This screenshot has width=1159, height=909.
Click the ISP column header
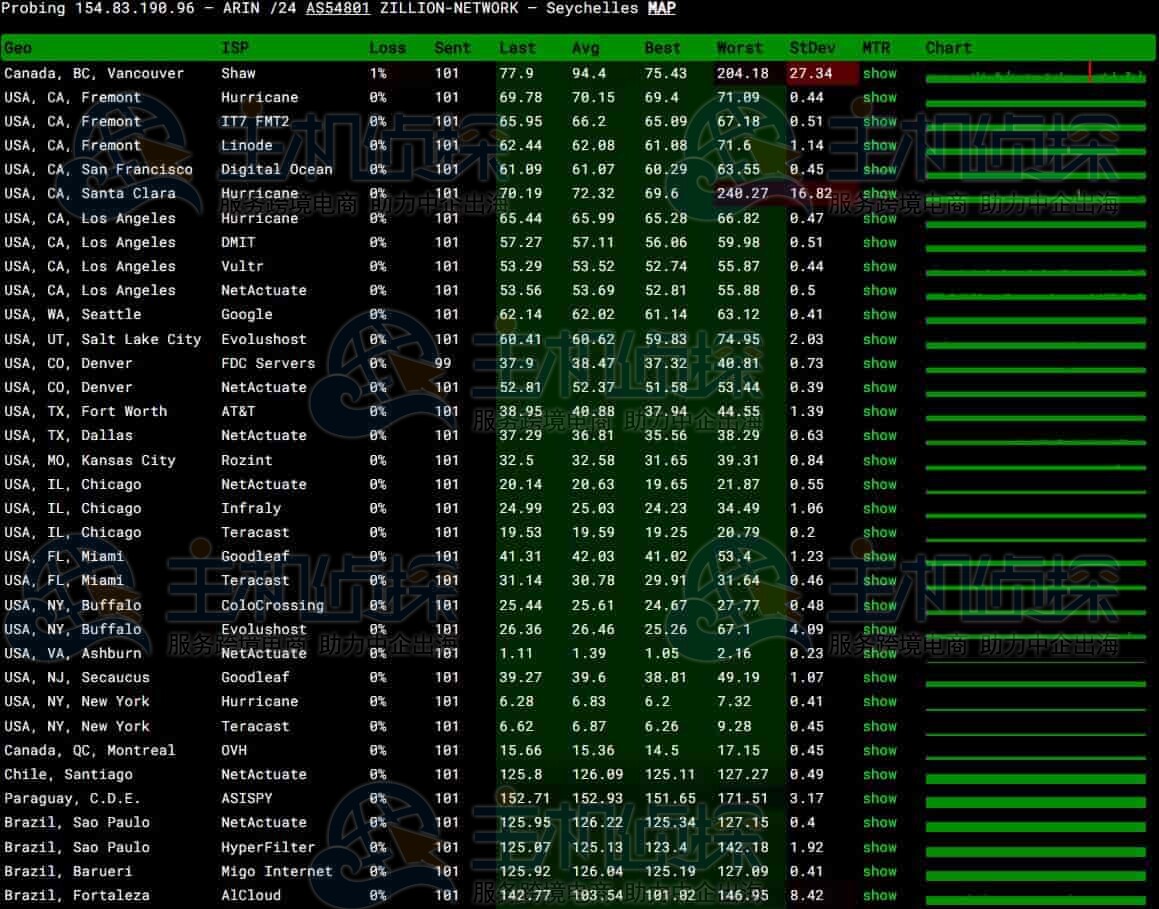point(235,48)
